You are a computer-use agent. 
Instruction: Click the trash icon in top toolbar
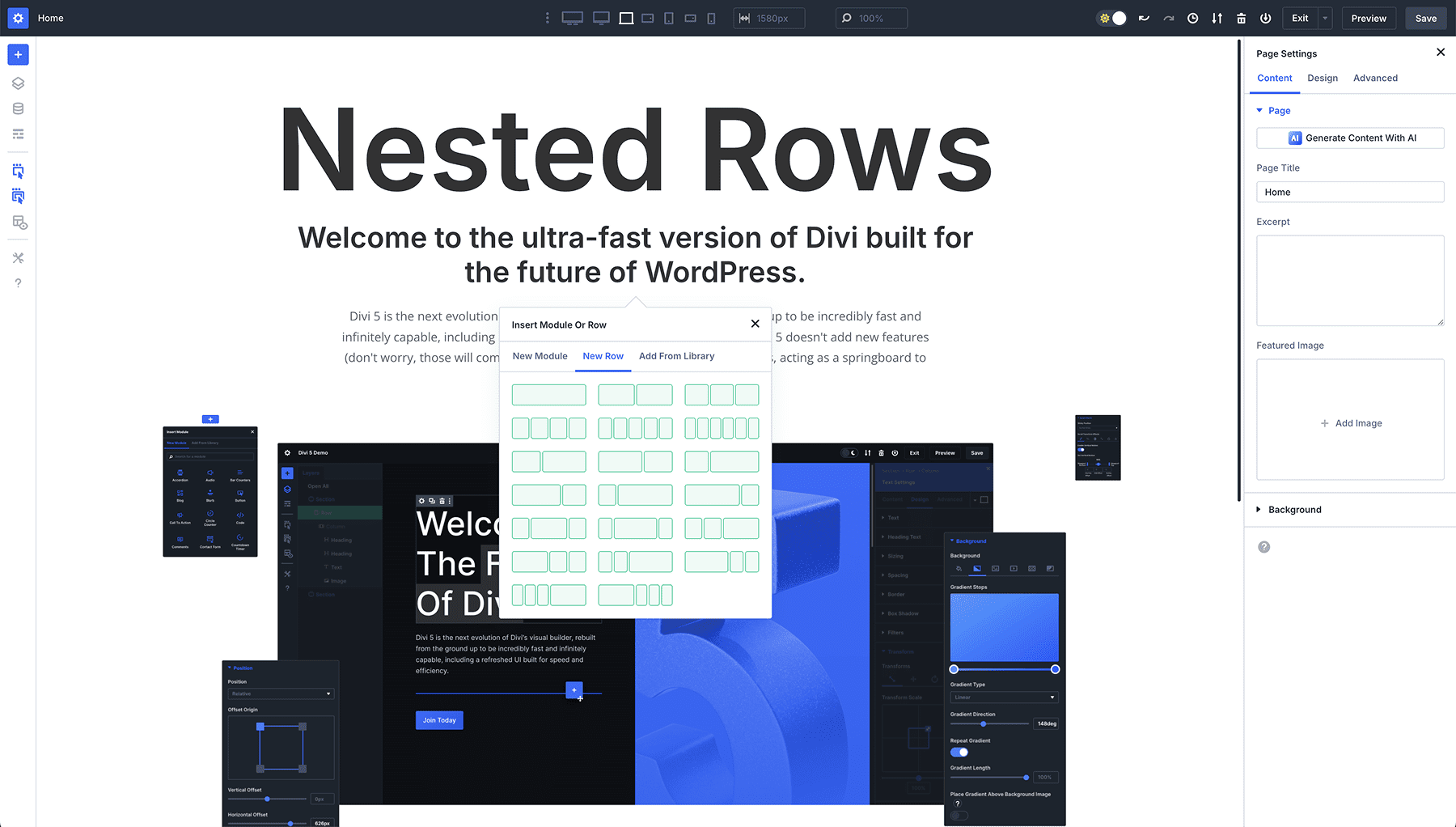click(x=1241, y=19)
